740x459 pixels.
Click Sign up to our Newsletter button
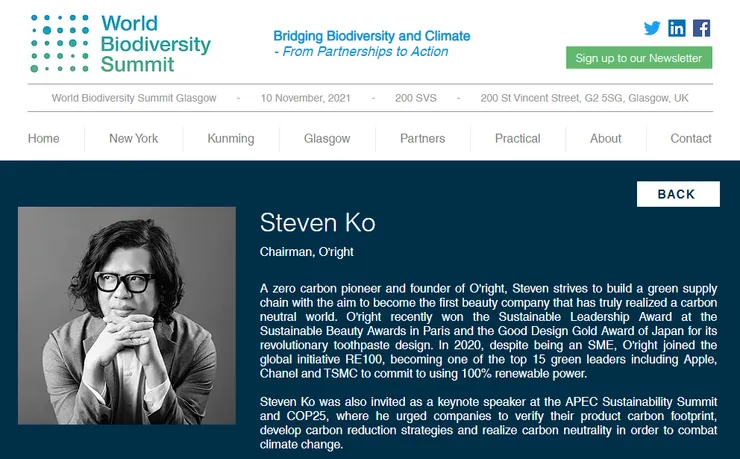tap(638, 58)
